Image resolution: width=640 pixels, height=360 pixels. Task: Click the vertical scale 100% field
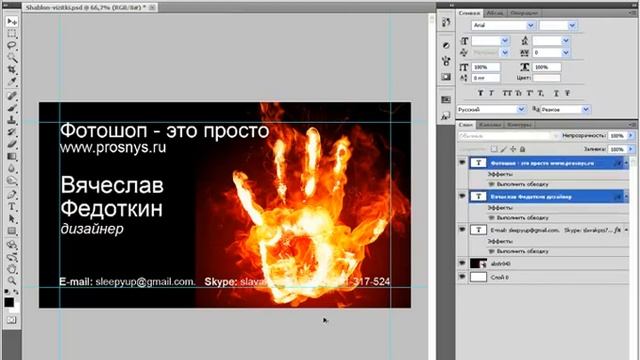[x=486, y=67]
